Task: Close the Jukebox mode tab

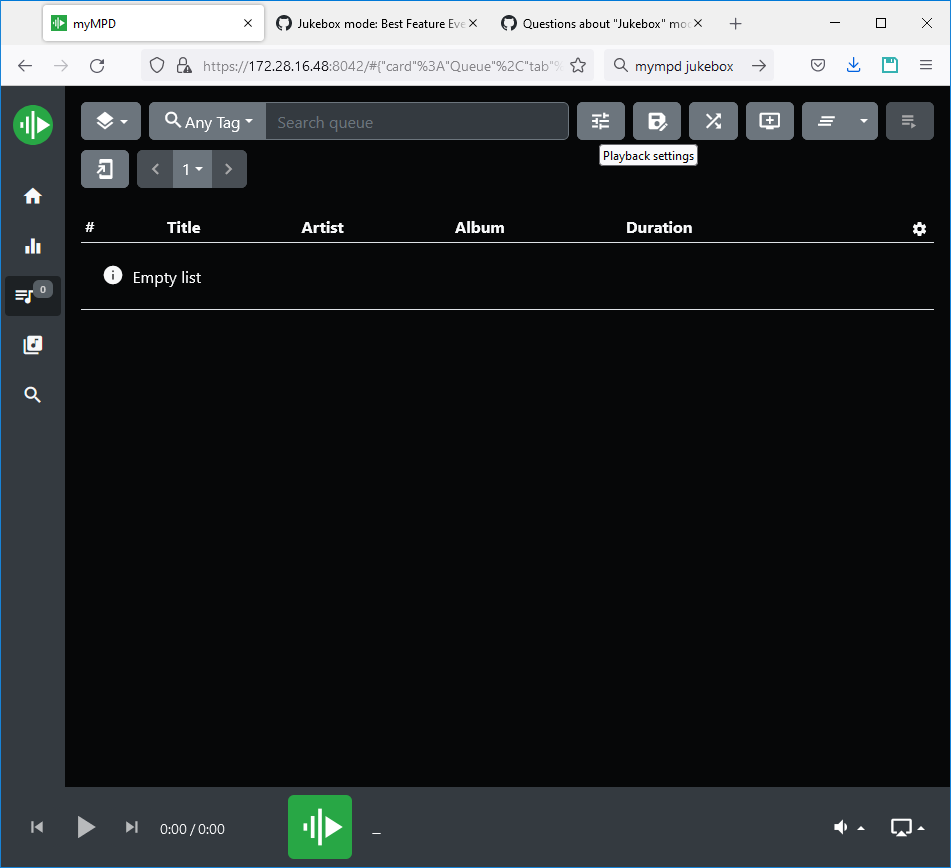Action: coord(473,23)
